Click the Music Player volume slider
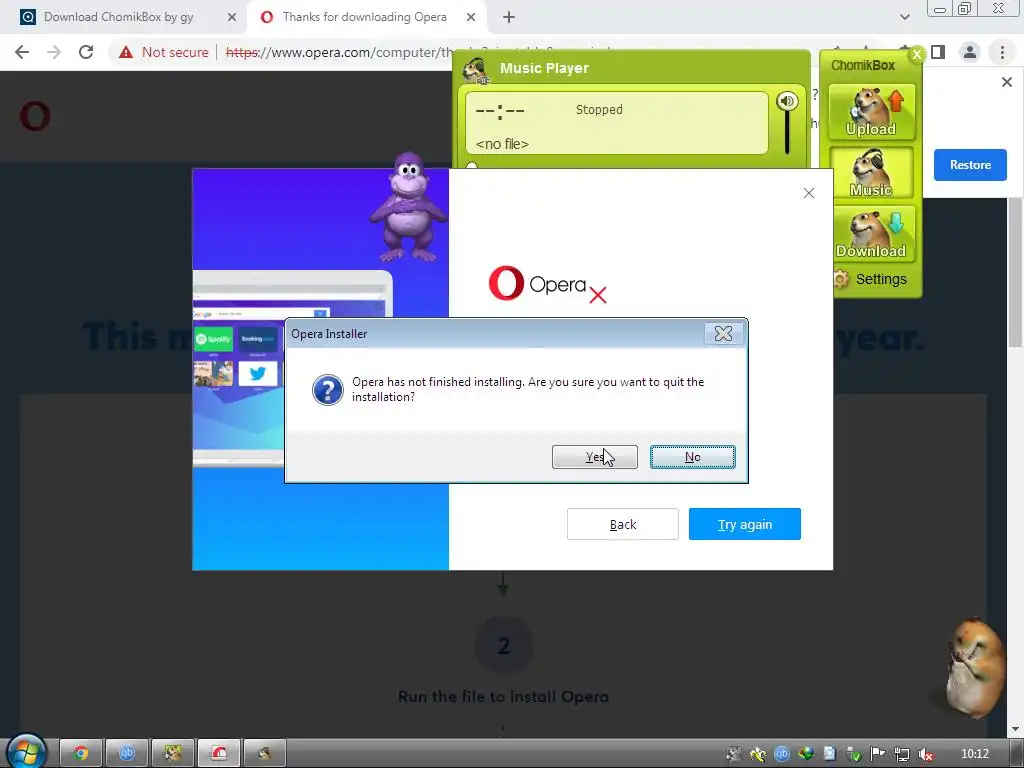The width and height of the screenshot is (1024, 768). point(787,134)
